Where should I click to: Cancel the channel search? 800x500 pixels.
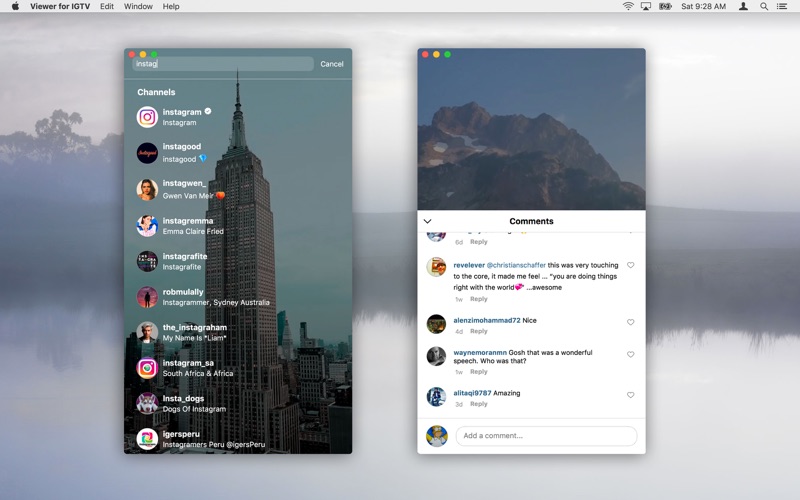point(332,64)
